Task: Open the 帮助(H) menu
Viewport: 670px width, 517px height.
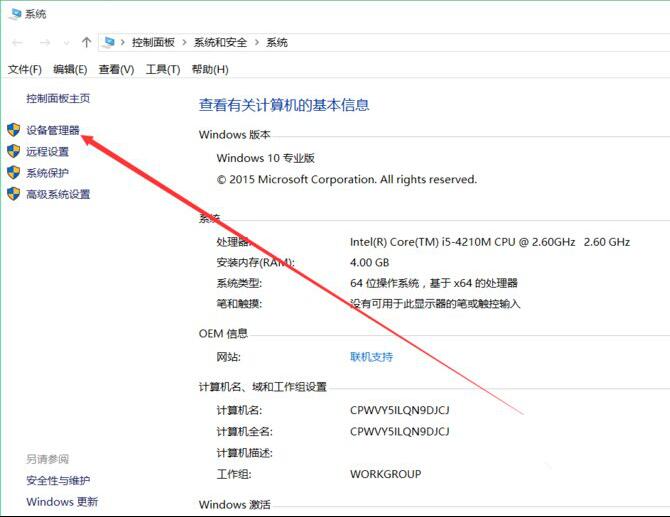Action: tap(210, 69)
